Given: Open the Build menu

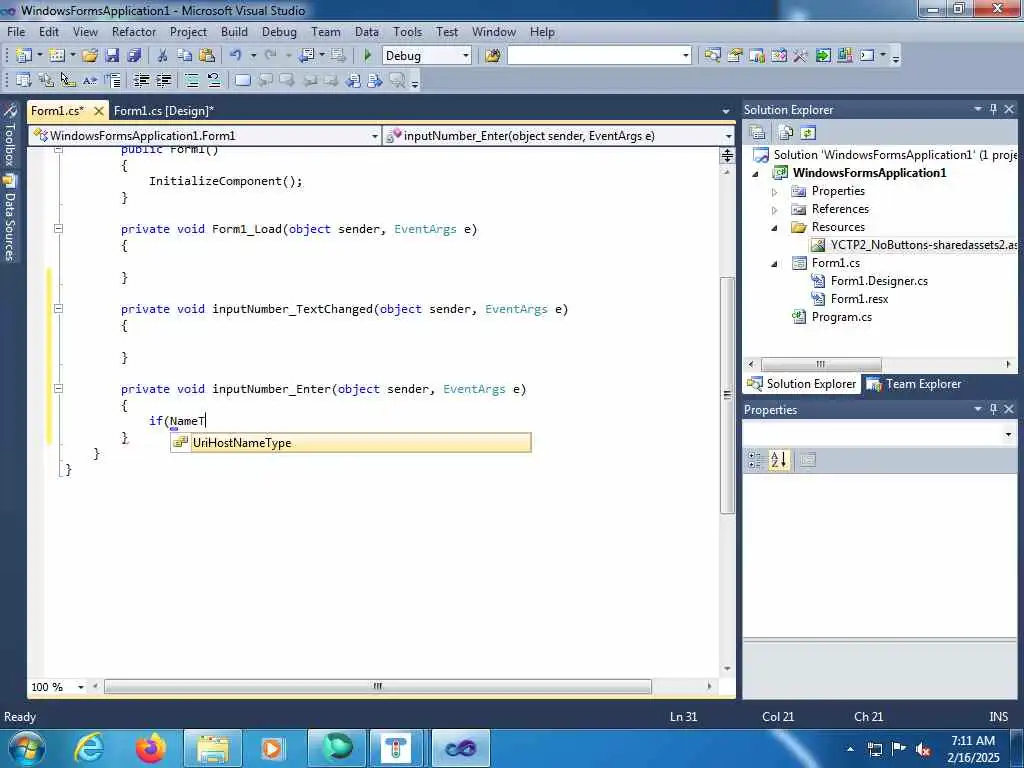Looking at the screenshot, I should 234,32.
